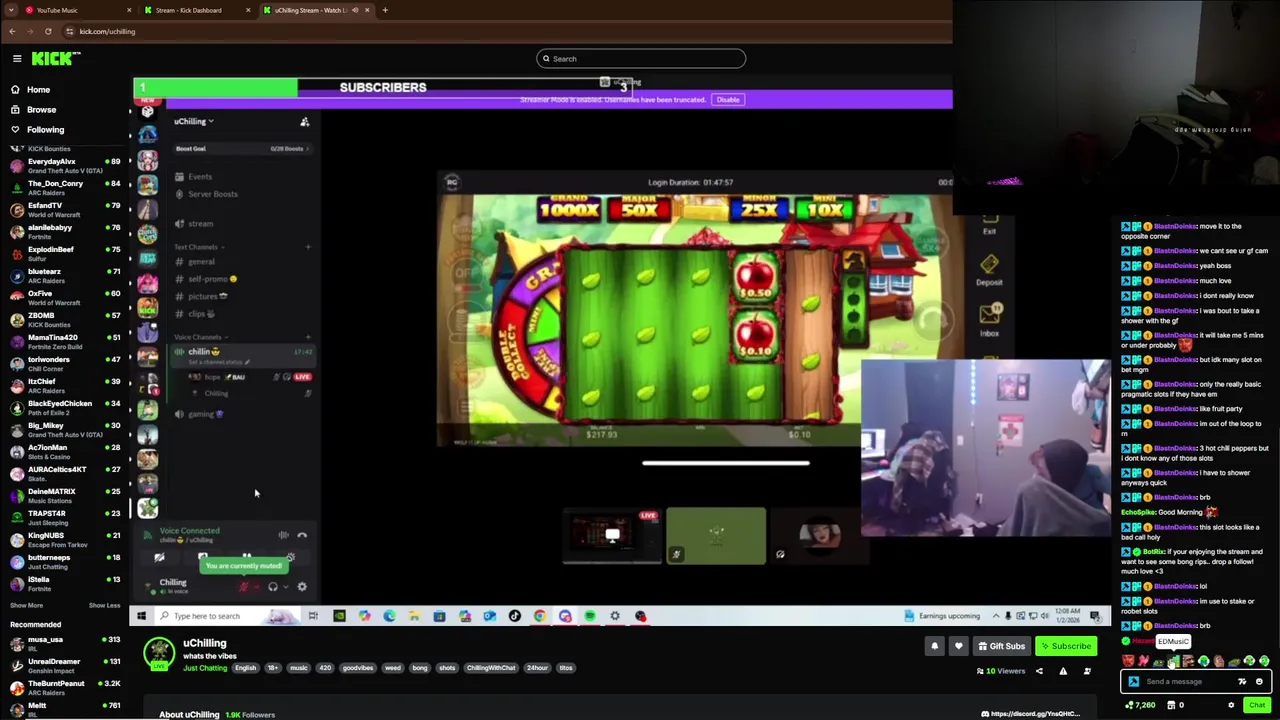Click Windows Start button in streamed desktop
Image resolution: width=1280 pixels, height=720 pixels.
coord(142,616)
